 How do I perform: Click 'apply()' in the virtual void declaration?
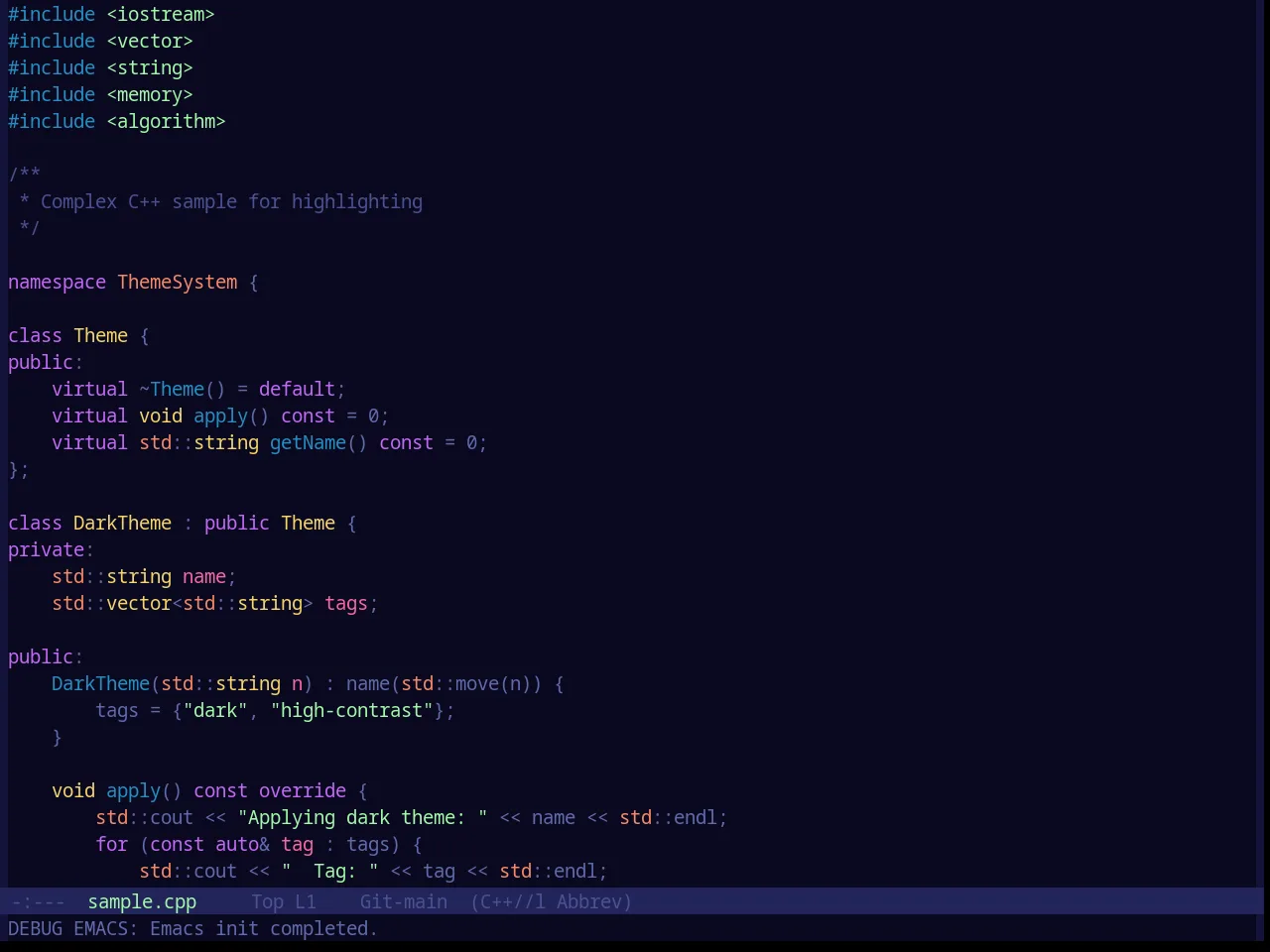coord(231,416)
